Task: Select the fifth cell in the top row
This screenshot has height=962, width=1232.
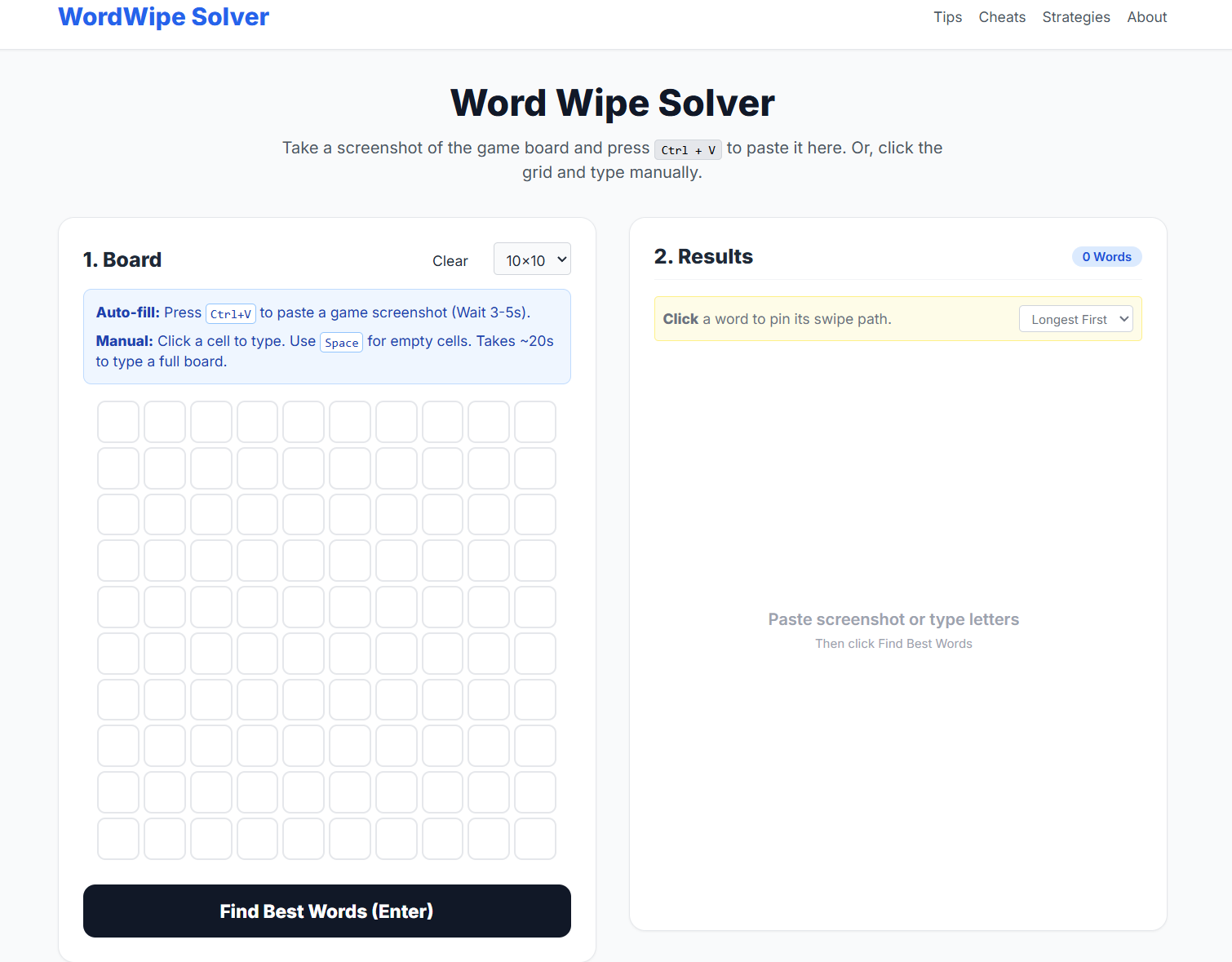Action: coord(303,421)
